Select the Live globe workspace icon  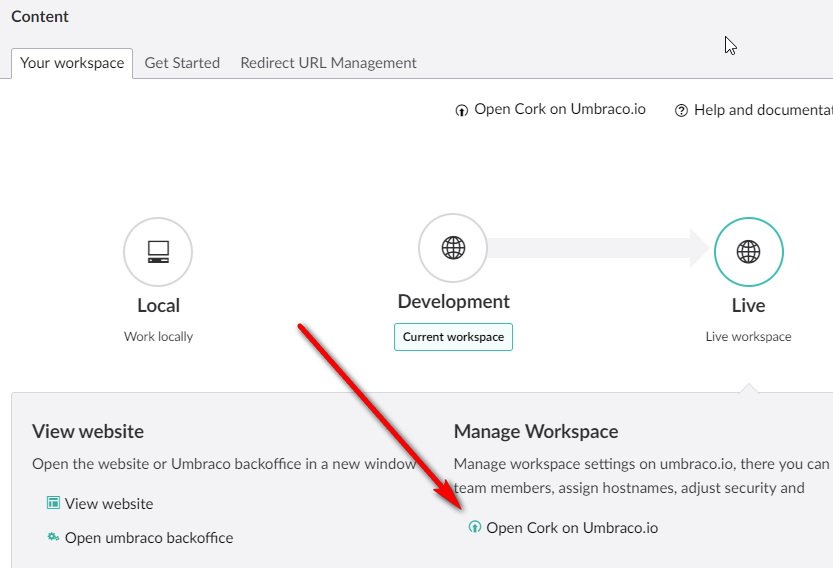click(x=749, y=252)
